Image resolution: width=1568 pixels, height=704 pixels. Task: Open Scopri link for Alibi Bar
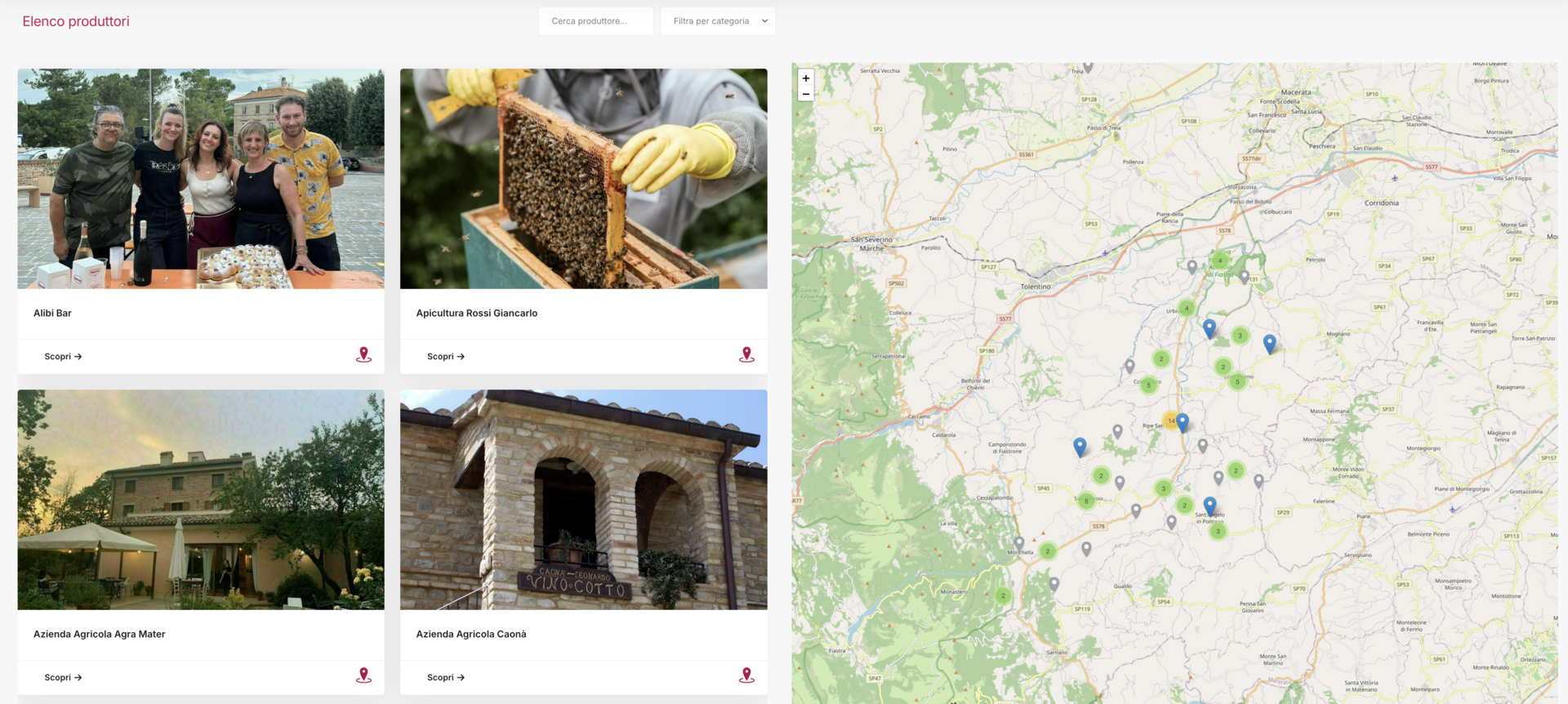(x=63, y=357)
